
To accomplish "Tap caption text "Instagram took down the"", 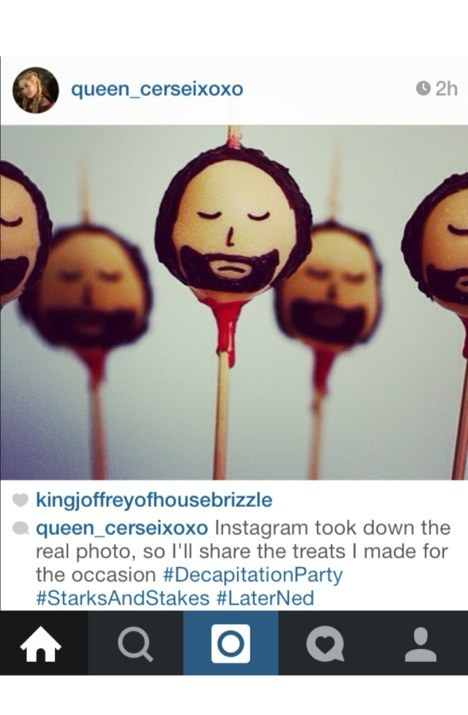I will tap(333, 528).
